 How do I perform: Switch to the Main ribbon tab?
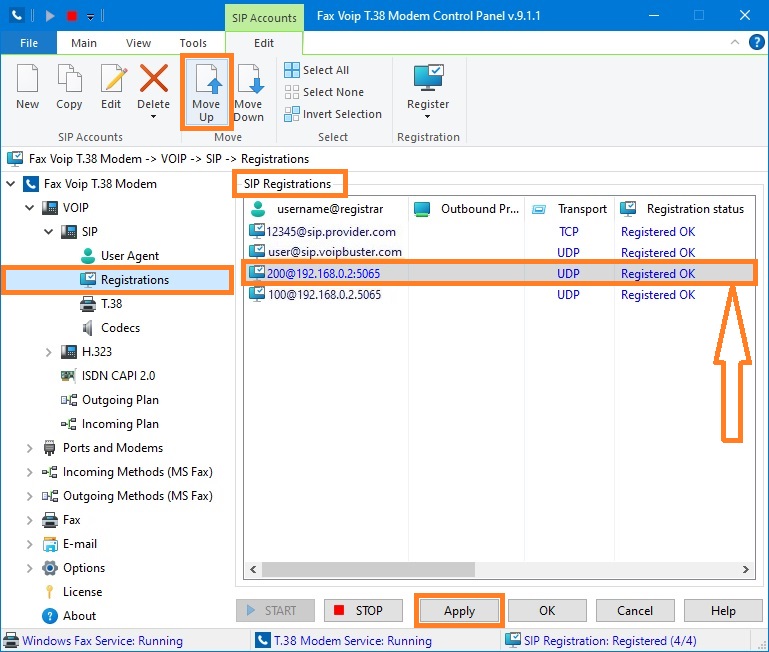[84, 43]
